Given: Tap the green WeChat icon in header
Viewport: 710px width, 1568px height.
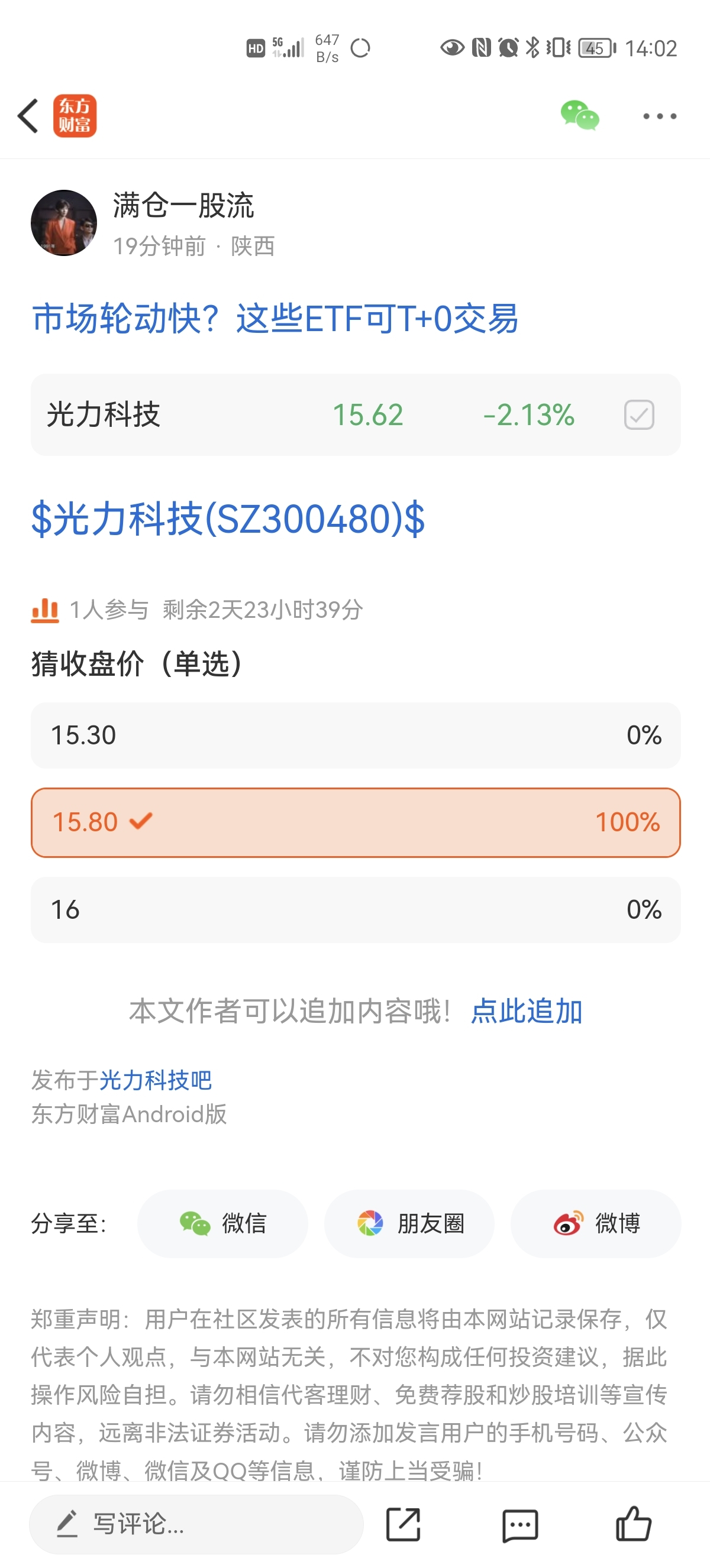Looking at the screenshot, I should coord(579,115).
